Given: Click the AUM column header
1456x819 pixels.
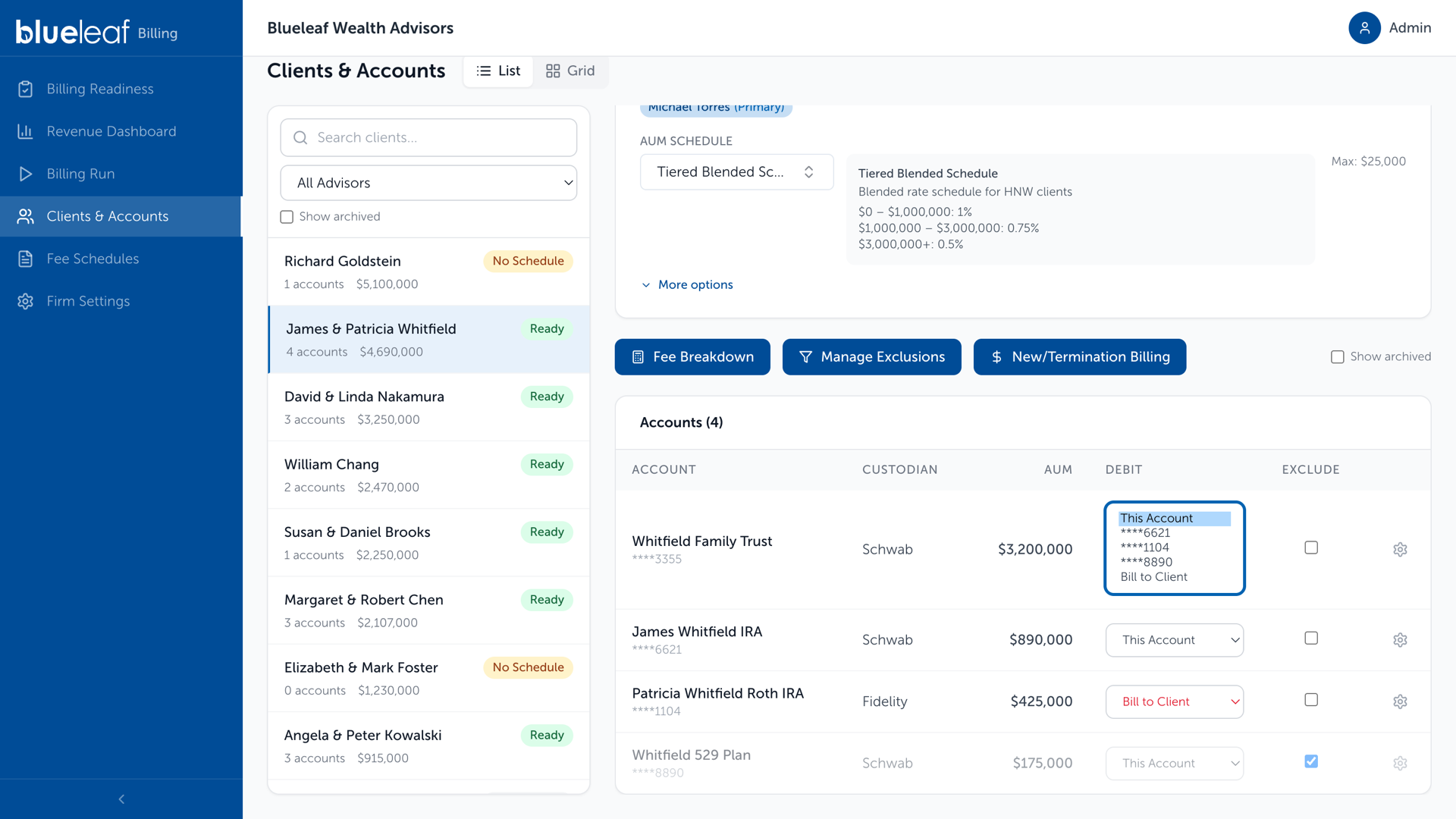Looking at the screenshot, I should point(1058,469).
